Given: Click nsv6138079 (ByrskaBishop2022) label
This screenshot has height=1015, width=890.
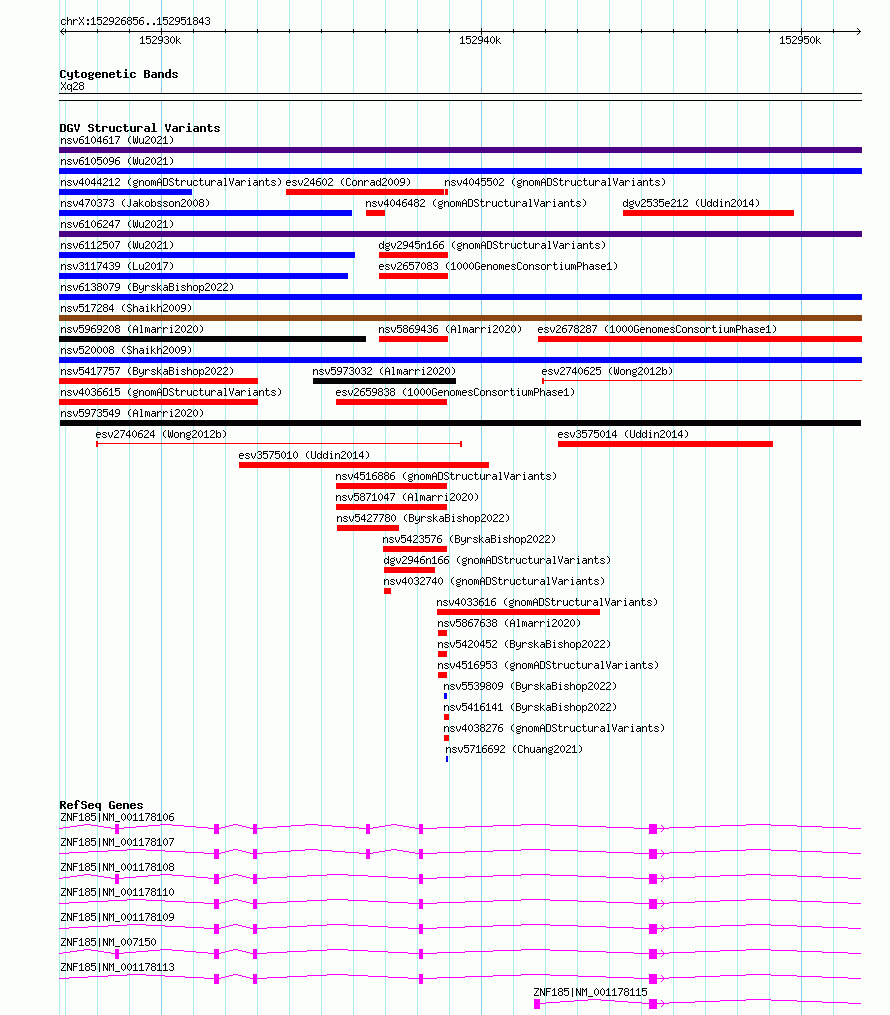Looking at the screenshot, I should (147, 287).
